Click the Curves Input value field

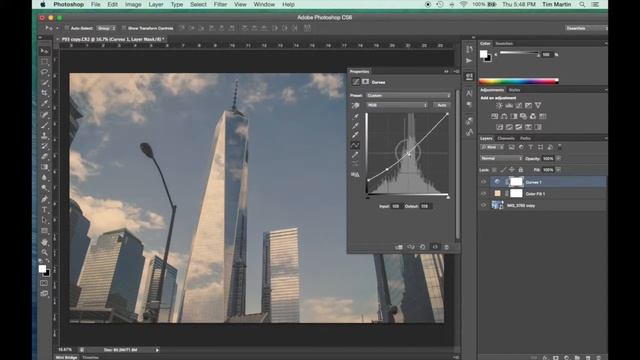point(396,206)
